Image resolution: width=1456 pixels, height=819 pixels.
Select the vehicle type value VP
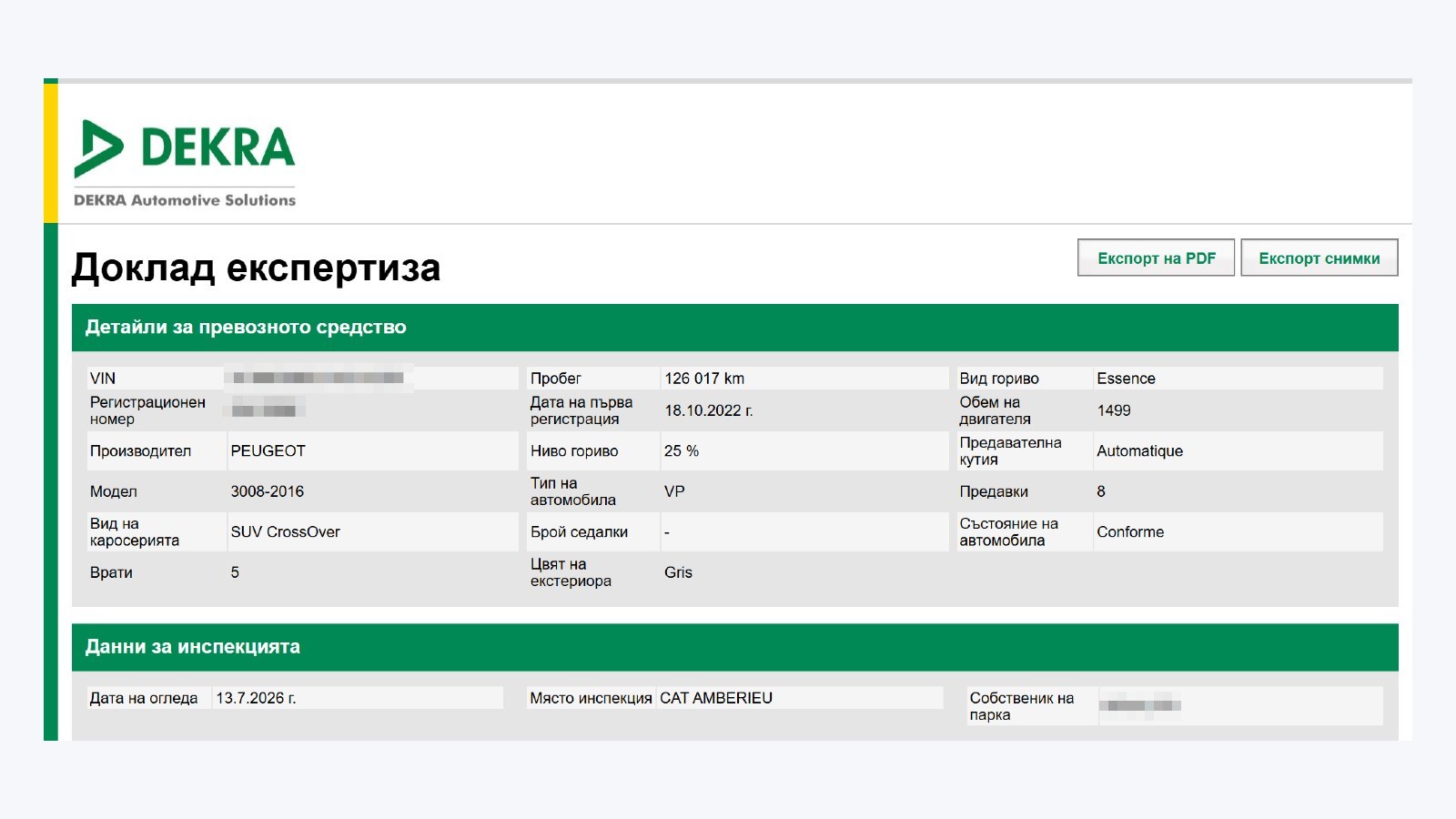[x=674, y=491]
